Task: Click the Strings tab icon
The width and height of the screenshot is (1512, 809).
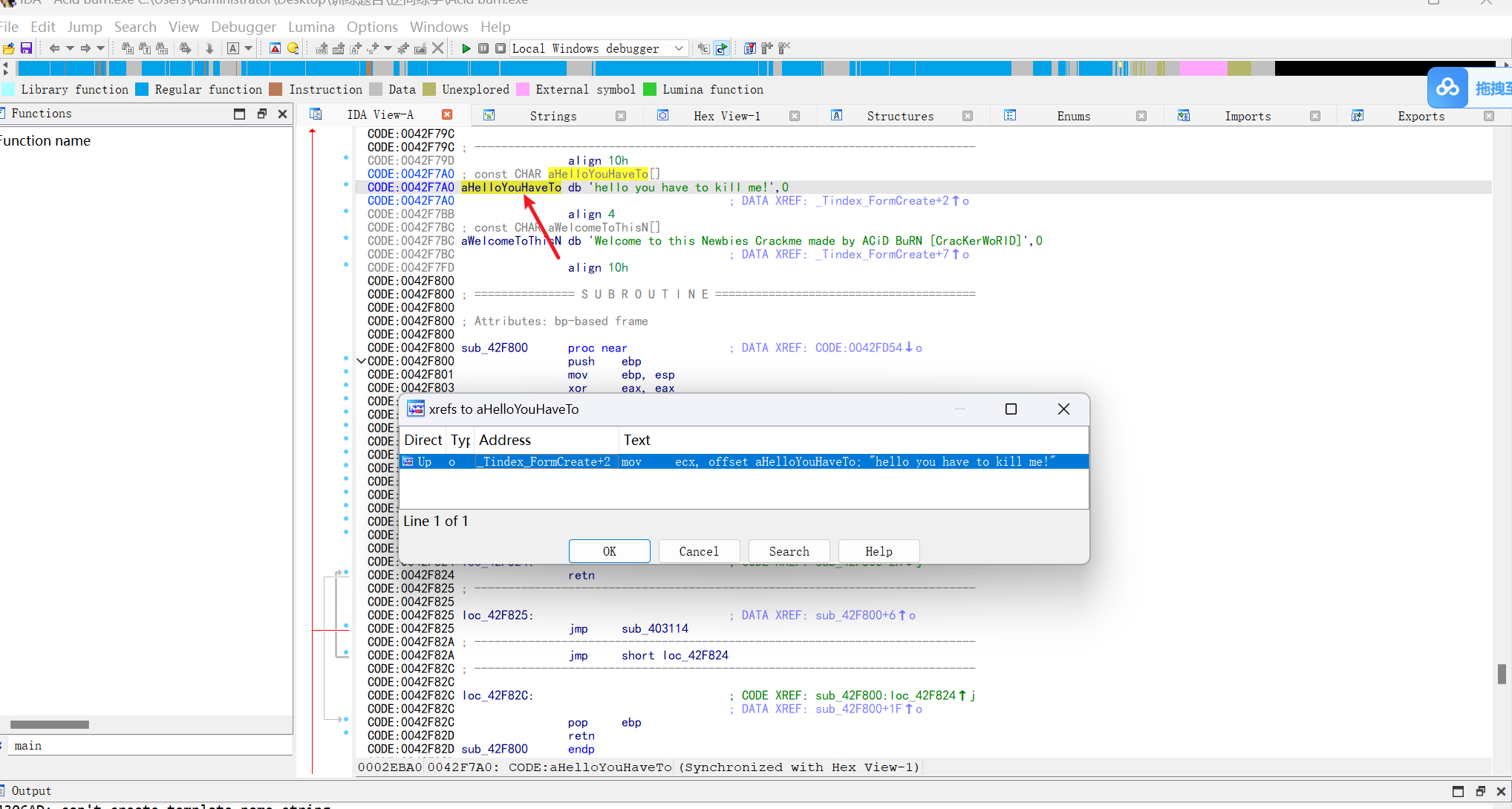Action: pos(489,115)
